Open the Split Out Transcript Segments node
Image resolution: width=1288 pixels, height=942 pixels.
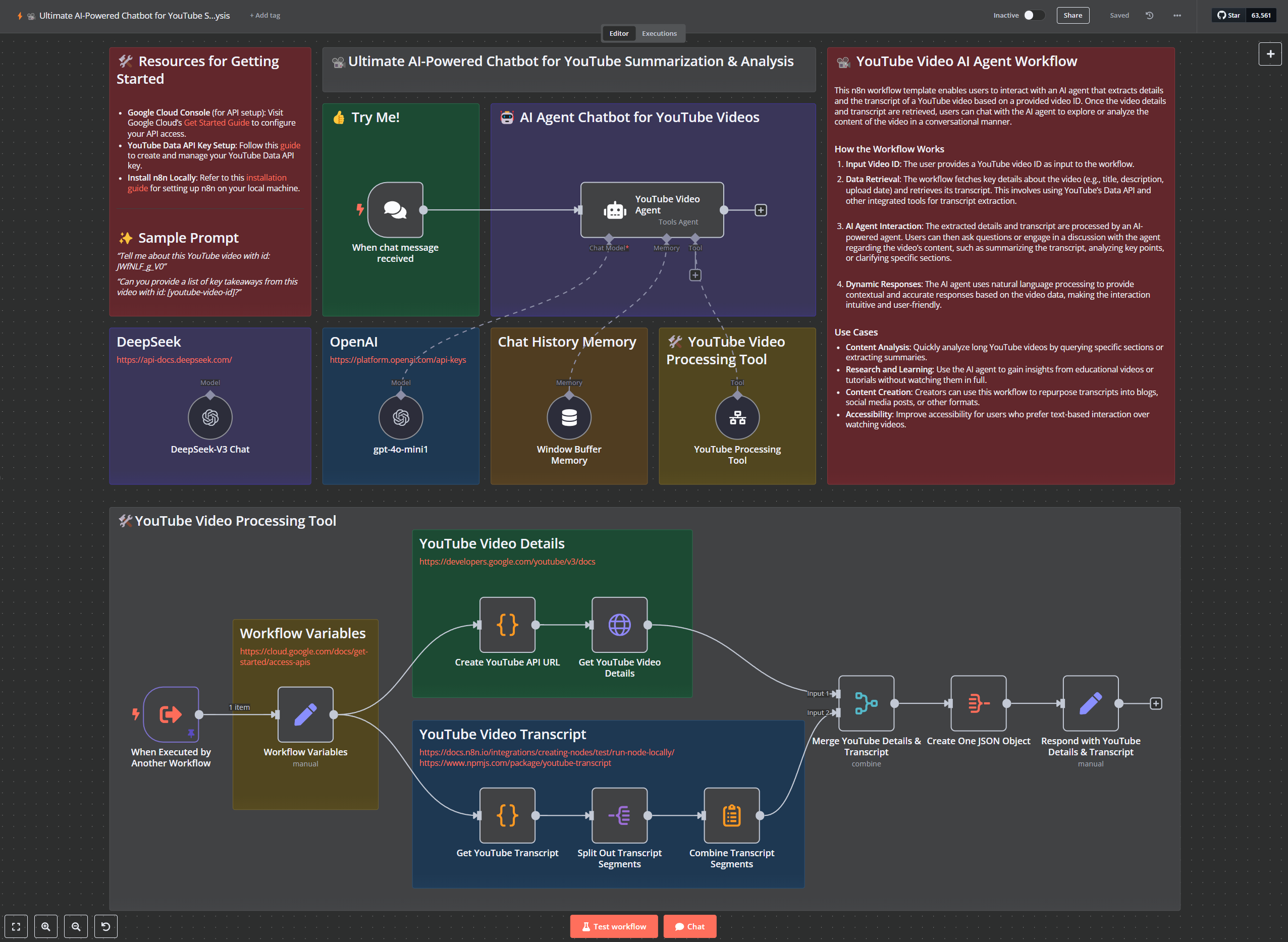click(x=619, y=815)
